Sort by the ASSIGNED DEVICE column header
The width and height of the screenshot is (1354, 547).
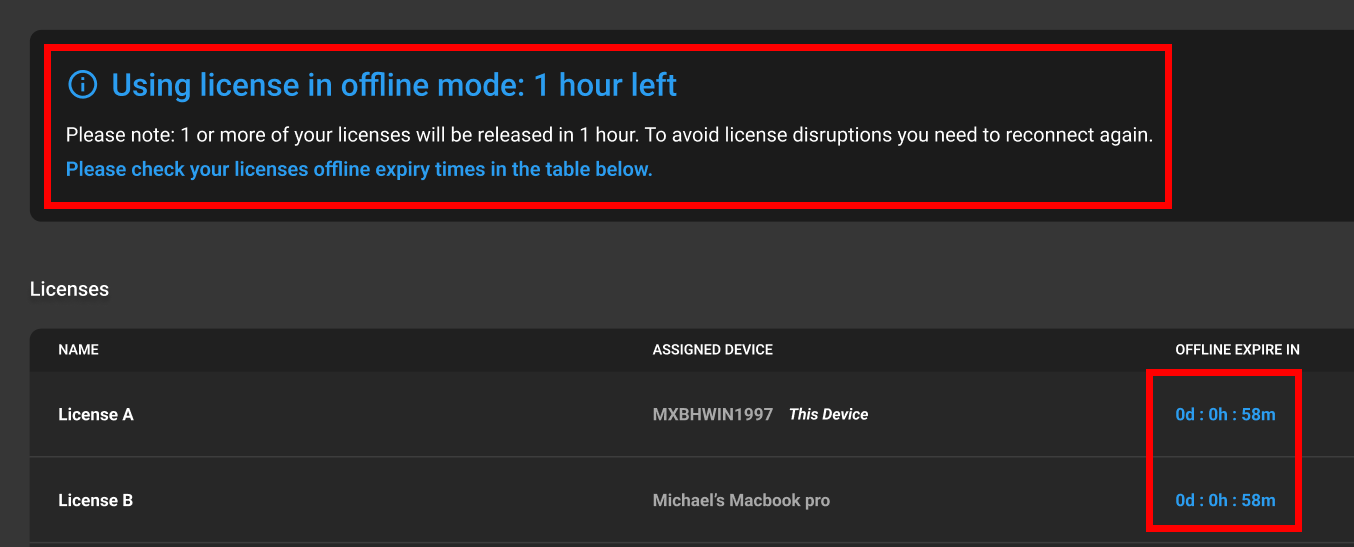click(x=712, y=350)
